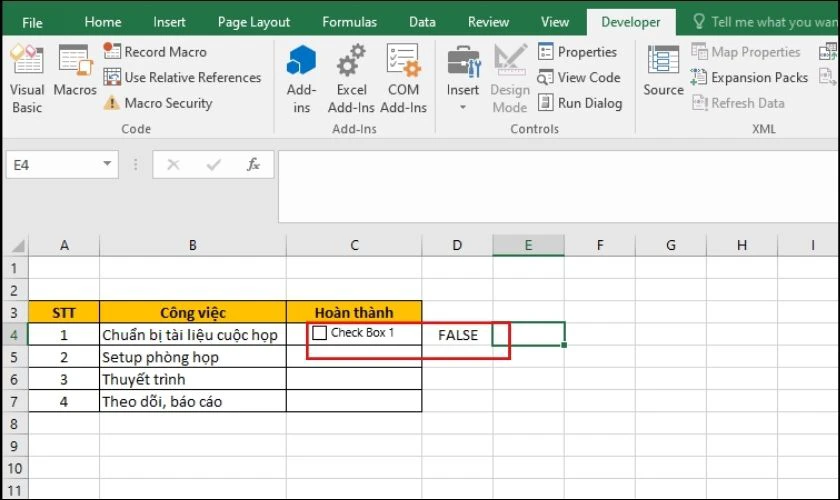Select row 3 header

pos(14,312)
